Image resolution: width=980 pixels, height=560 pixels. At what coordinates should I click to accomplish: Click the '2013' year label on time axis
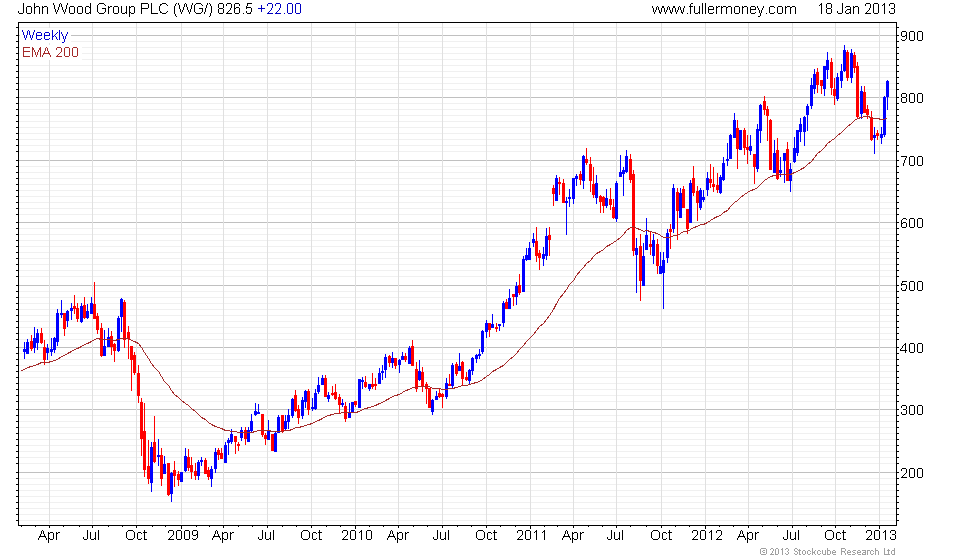point(881,536)
